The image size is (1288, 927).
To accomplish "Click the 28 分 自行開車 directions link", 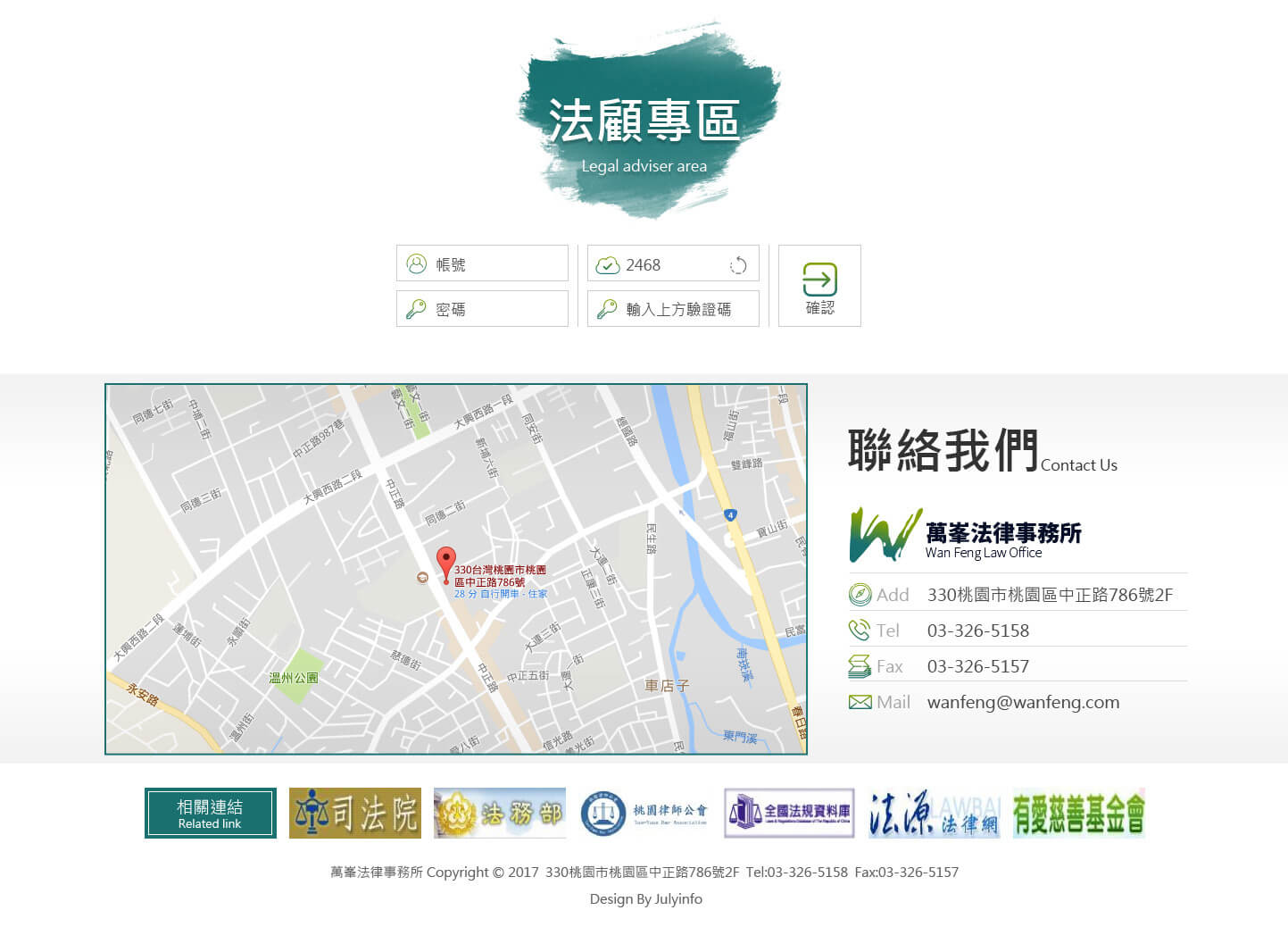I will [498, 592].
